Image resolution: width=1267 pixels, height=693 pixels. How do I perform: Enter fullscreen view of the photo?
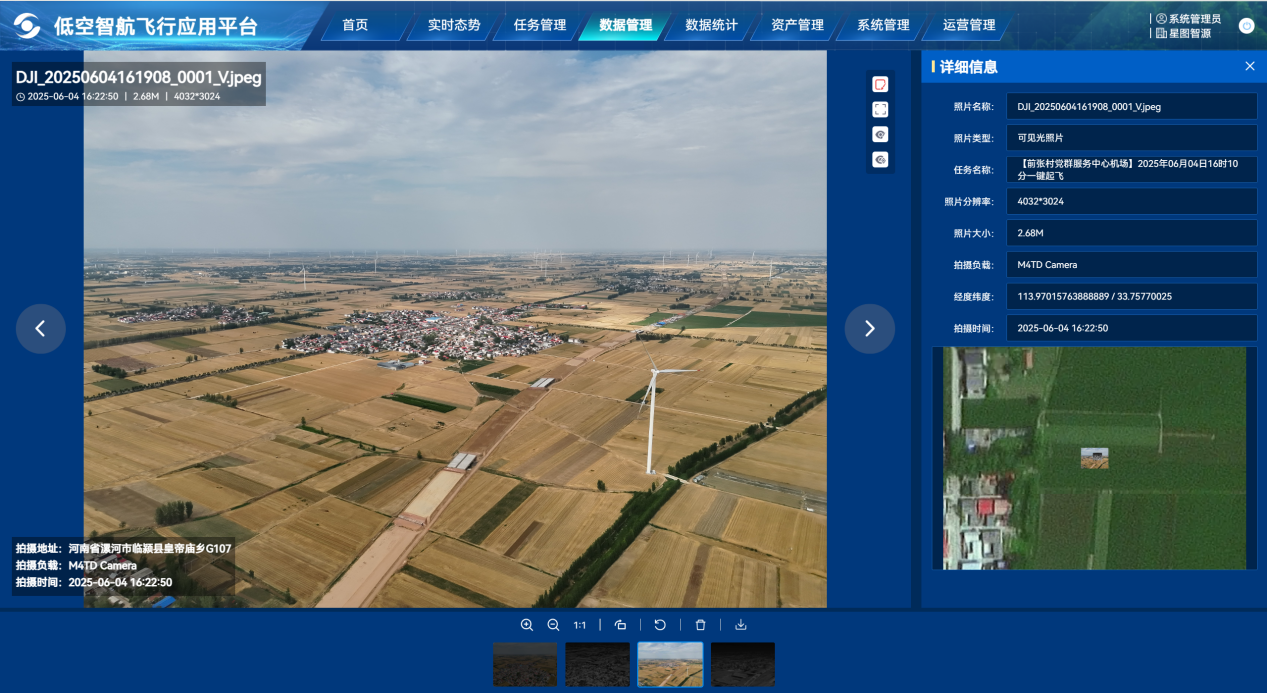[x=880, y=109]
